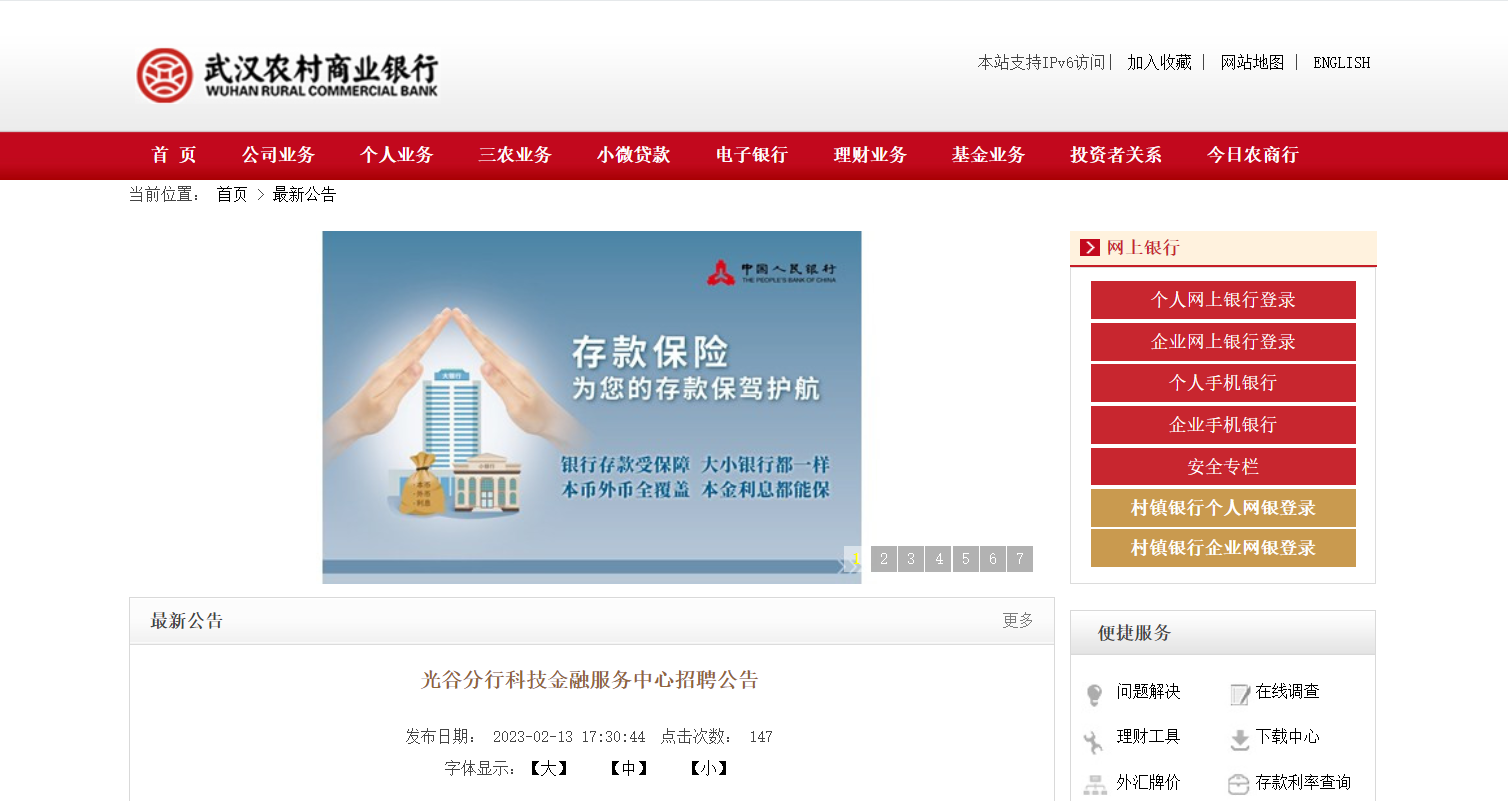This screenshot has width=1508, height=801.
Task: Select 今日农商行 in the navigation bar
Action: pyautogui.click(x=1253, y=155)
